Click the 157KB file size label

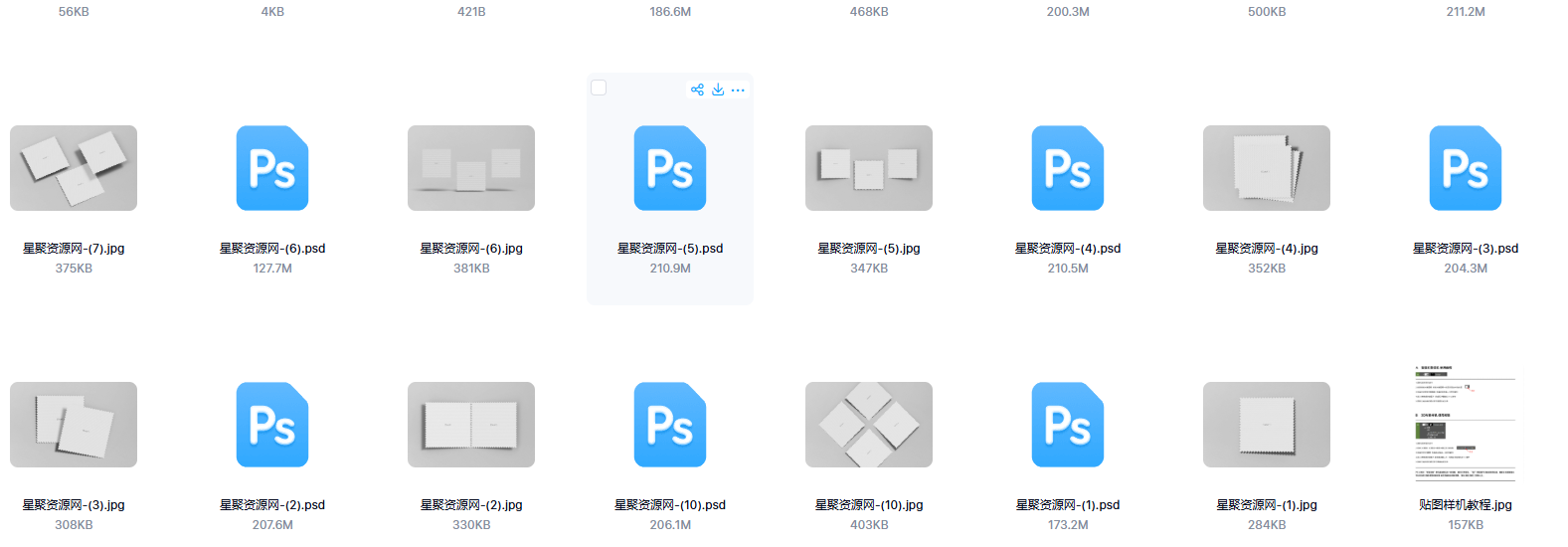(1466, 525)
